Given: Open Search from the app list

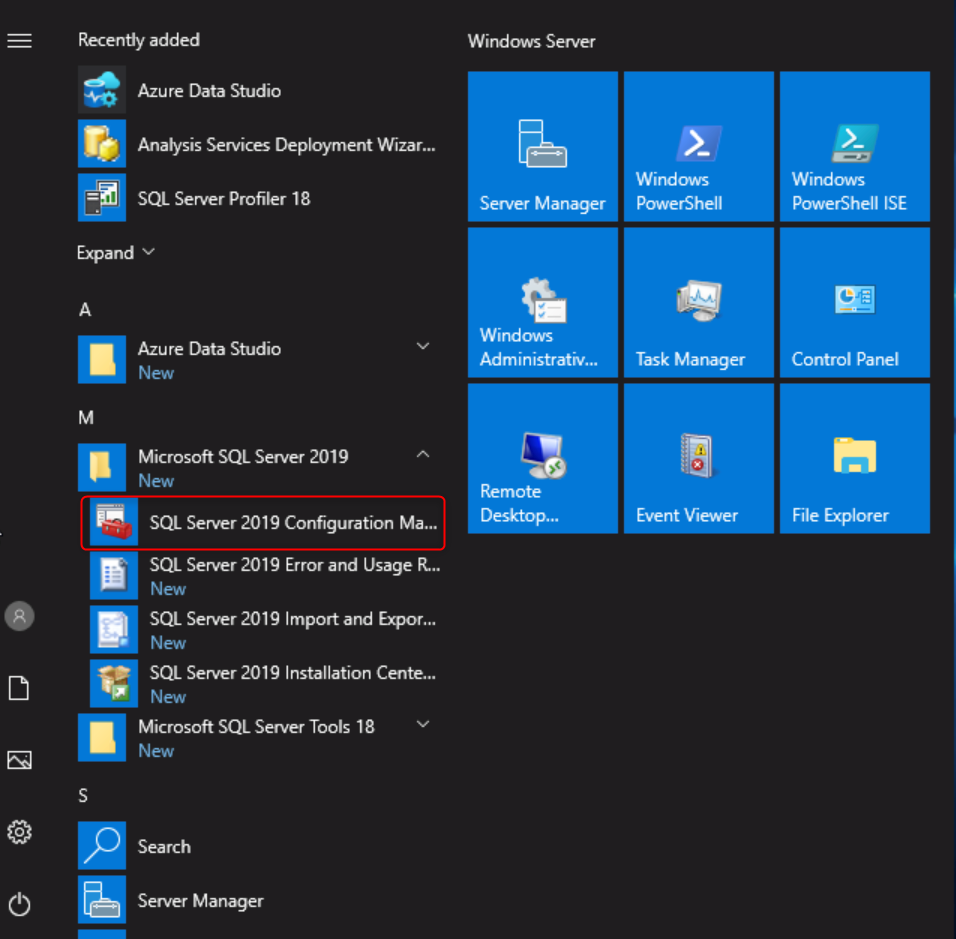Looking at the screenshot, I should [259, 846].
